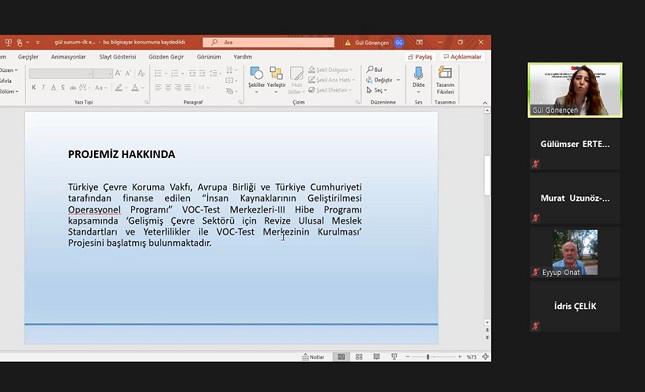Viewport: 645px width, 392px height.
Task: Click the Açıklamalar comments button
Action: tap(462, 57)
